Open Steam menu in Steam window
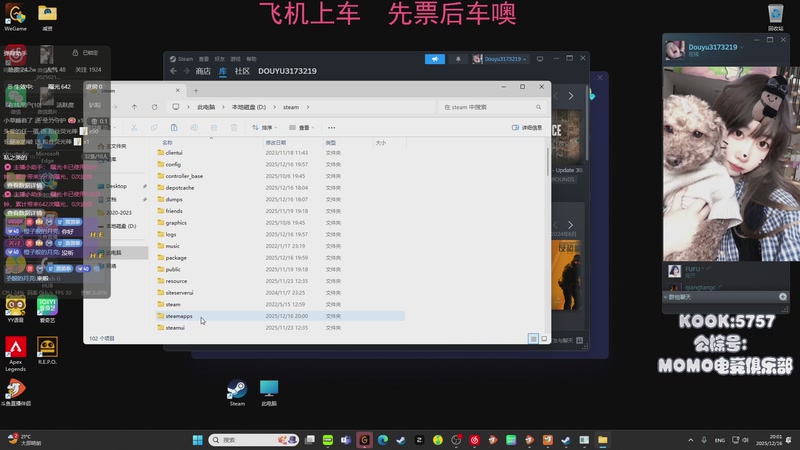The width and height of the screenshot is (800, 450). [182, 59]
